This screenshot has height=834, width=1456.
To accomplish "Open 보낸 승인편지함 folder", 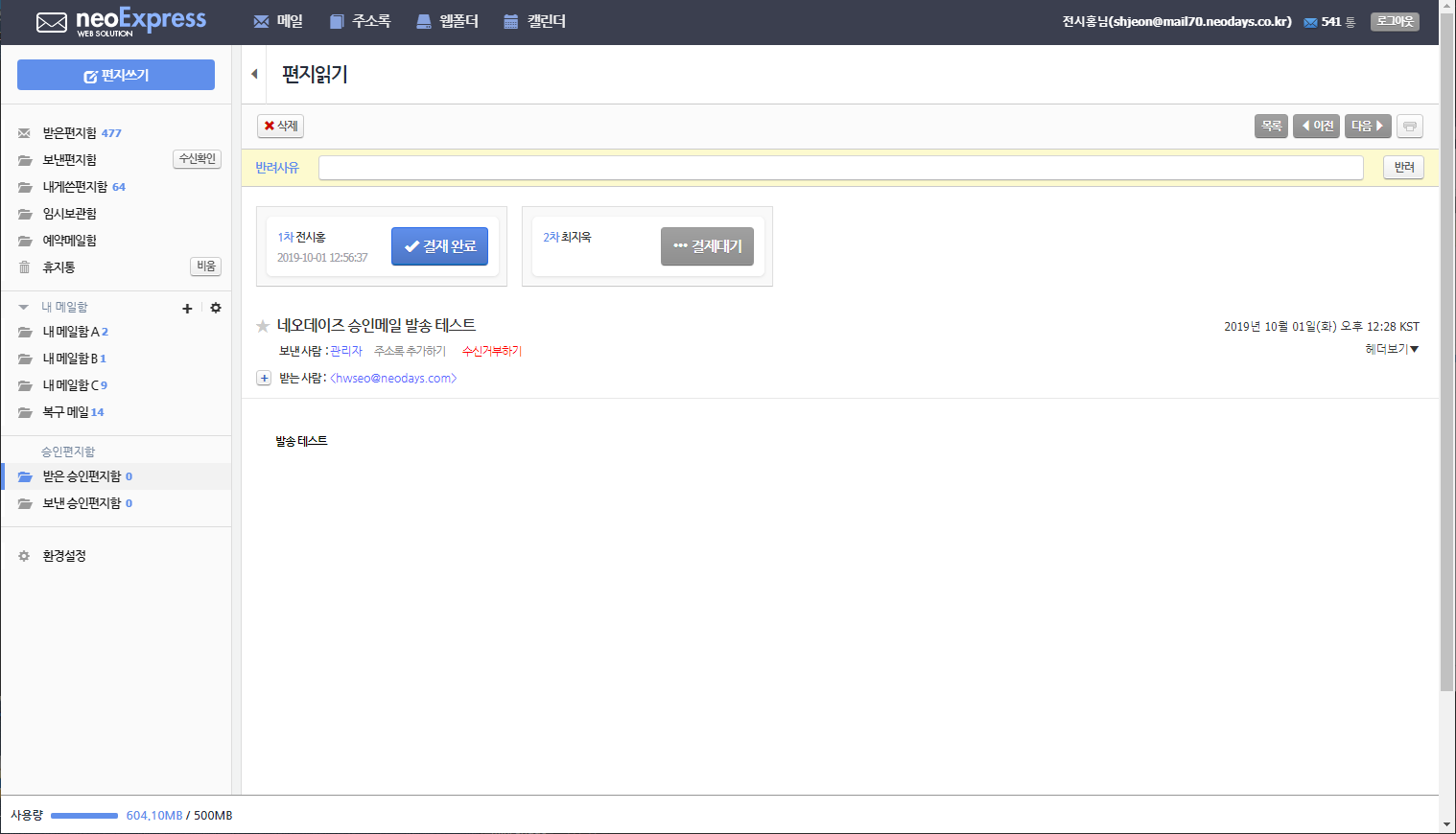I will pyautogui.click(x=82, y=503).
